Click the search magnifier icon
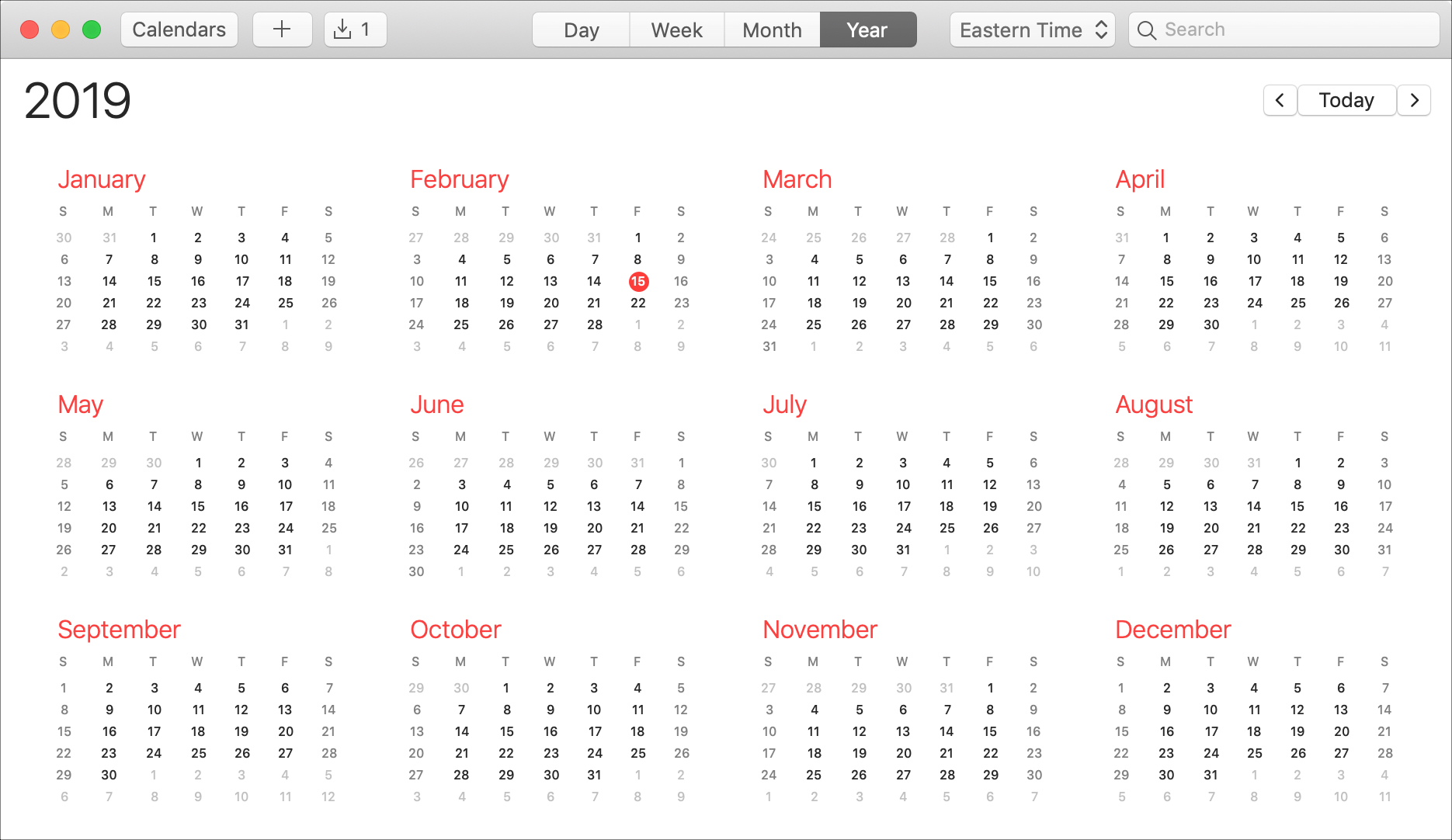The width and height of the screenshot is (1452, 840). tap(1146, 30)
